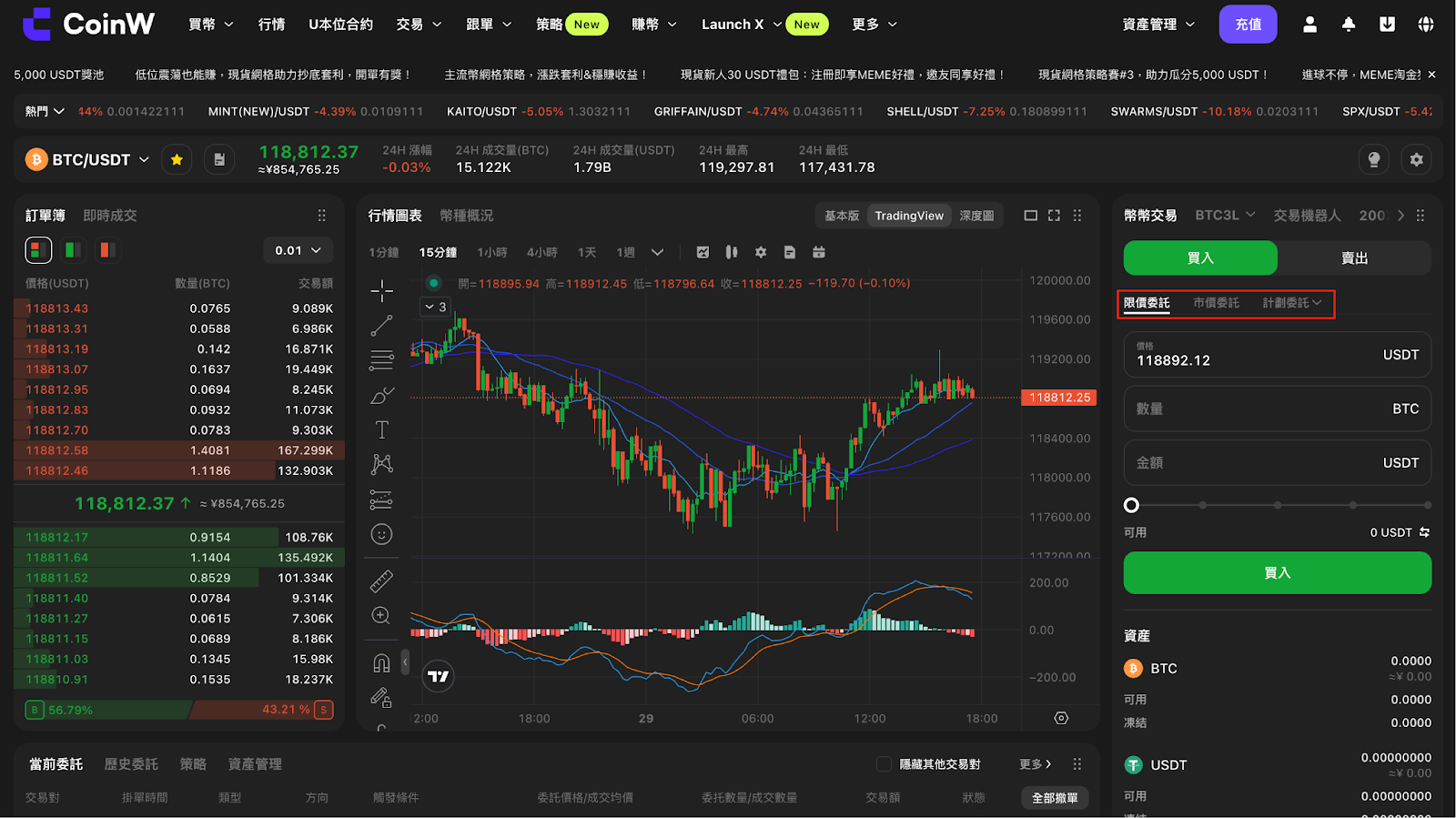Select the brush drawing tool
This screenshot has width=1456, height=818.
382,395
